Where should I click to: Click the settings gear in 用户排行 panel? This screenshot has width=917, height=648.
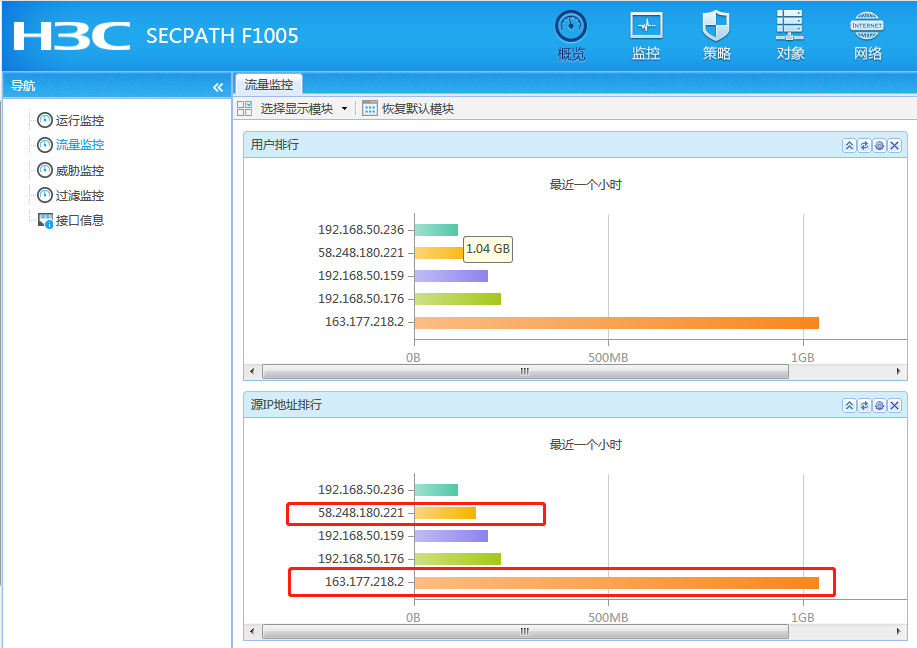(x=880, y=146)
